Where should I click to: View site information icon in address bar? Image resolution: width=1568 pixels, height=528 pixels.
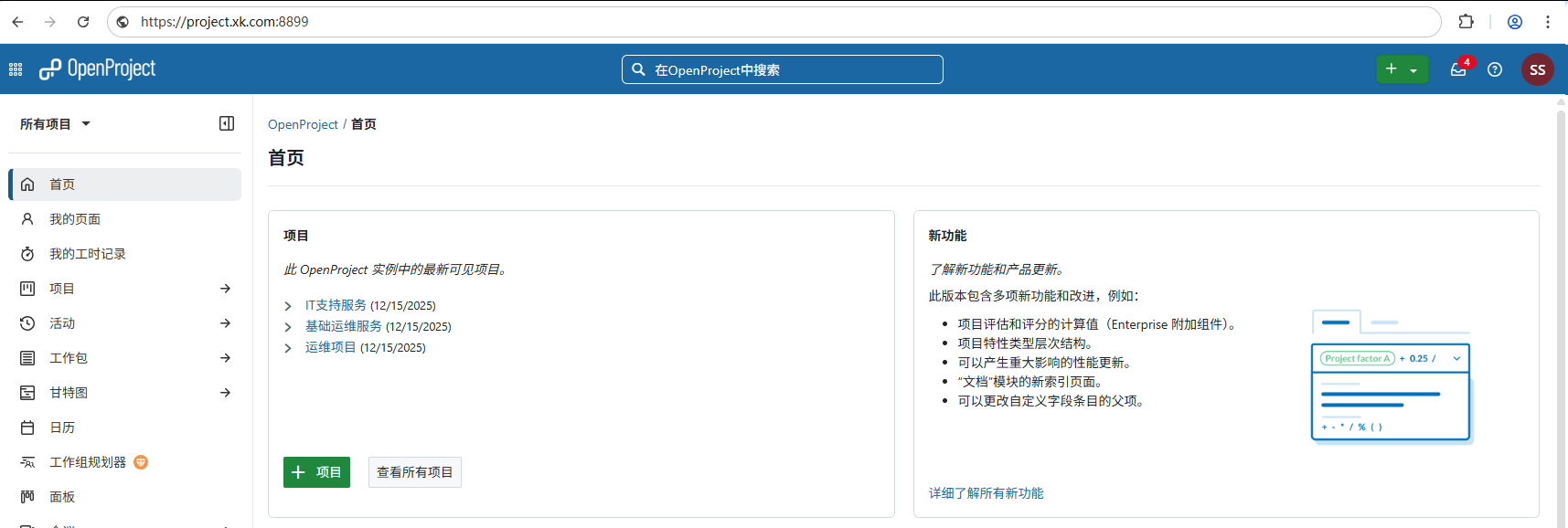pyautogui.click(x=123, y=22)
